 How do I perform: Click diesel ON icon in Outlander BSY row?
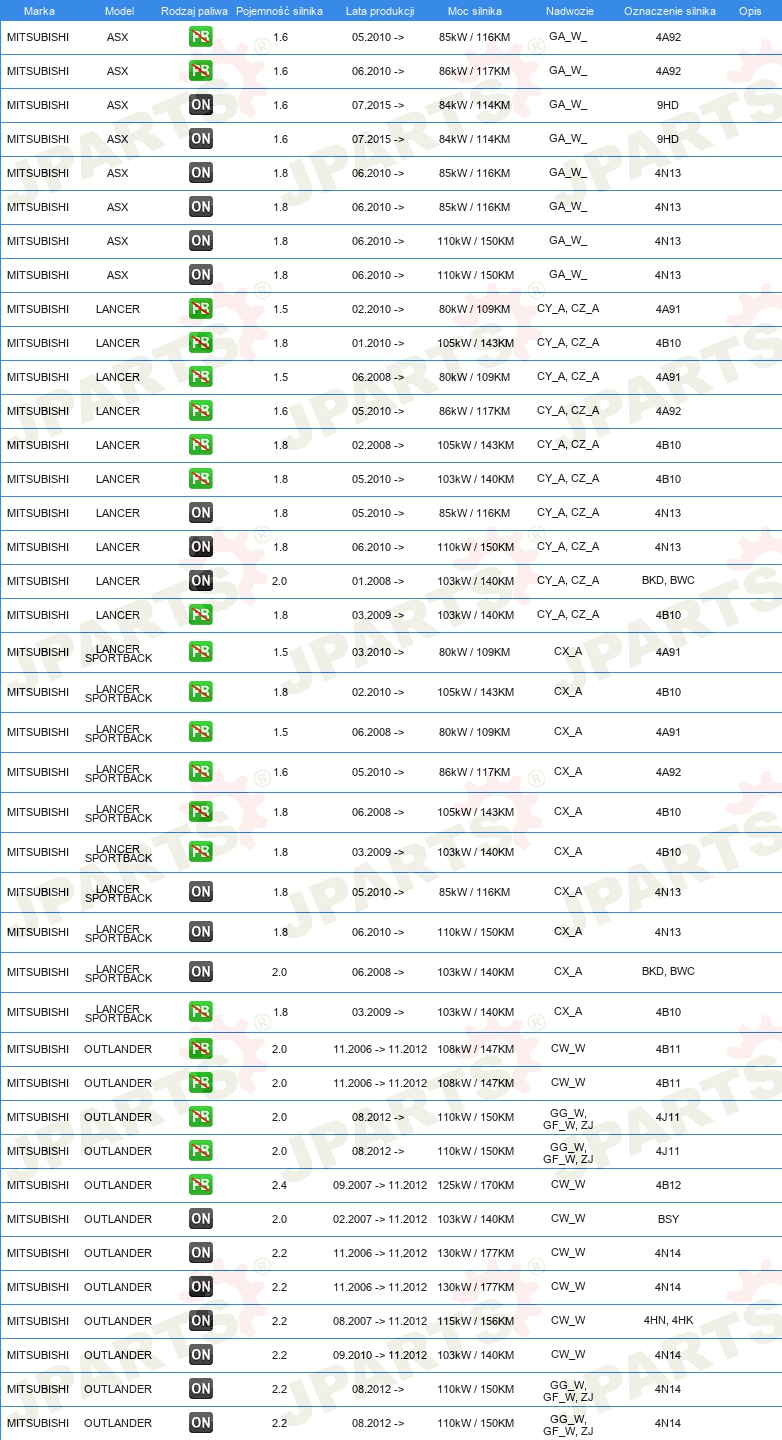(x=201, y=1219)
